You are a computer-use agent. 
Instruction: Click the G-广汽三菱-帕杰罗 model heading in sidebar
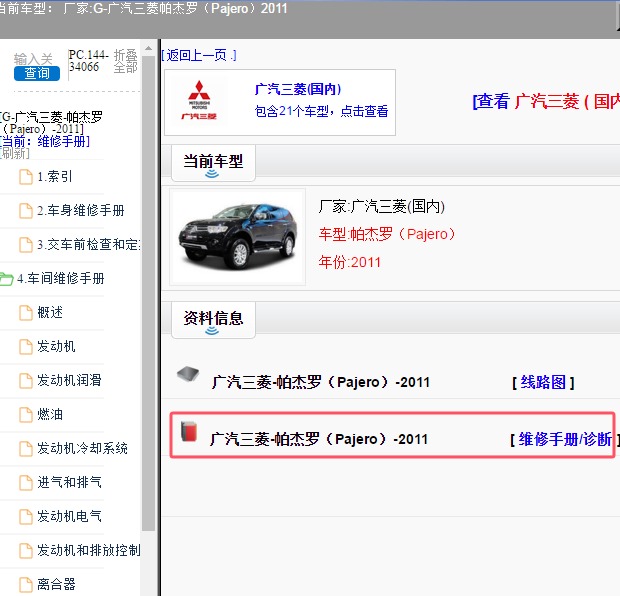point(51,123)
